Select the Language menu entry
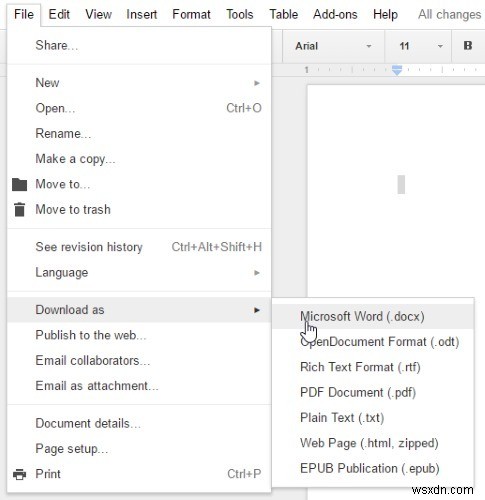 tap(139, 272)
